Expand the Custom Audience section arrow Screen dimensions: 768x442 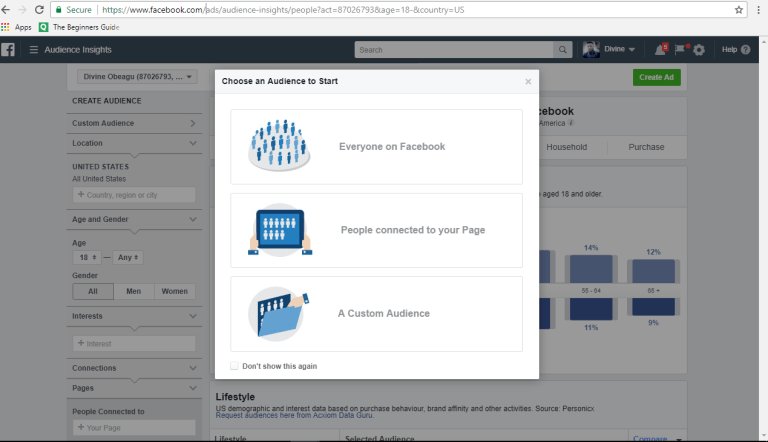pos(192,123)
